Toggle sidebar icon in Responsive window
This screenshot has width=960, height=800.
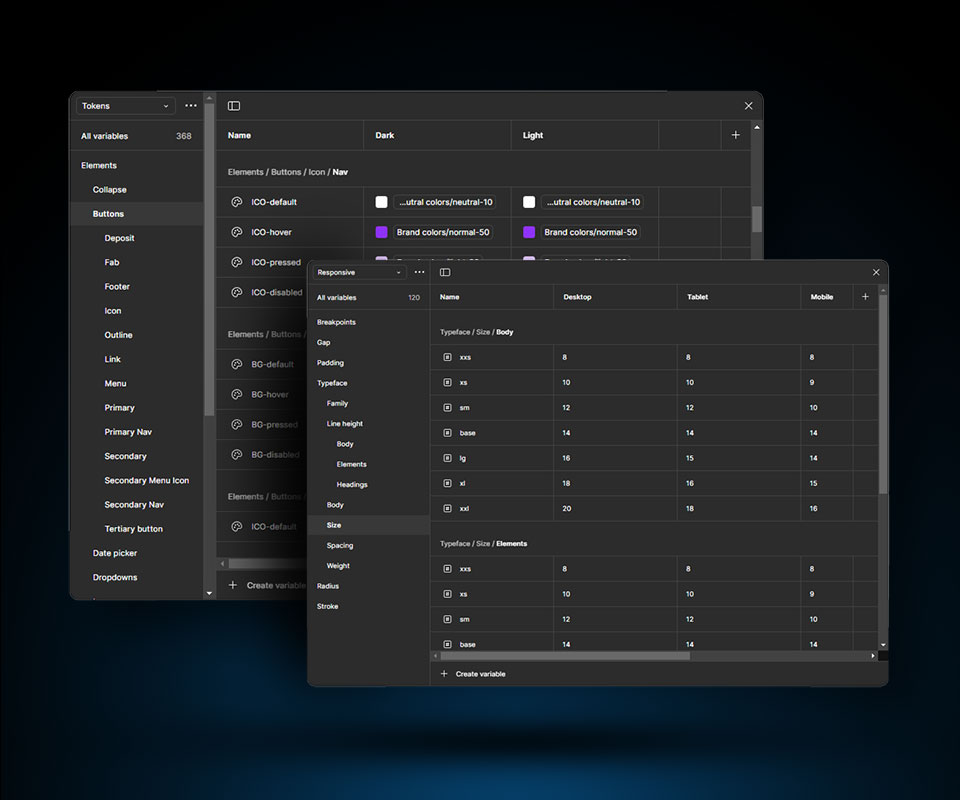point(445,272)
